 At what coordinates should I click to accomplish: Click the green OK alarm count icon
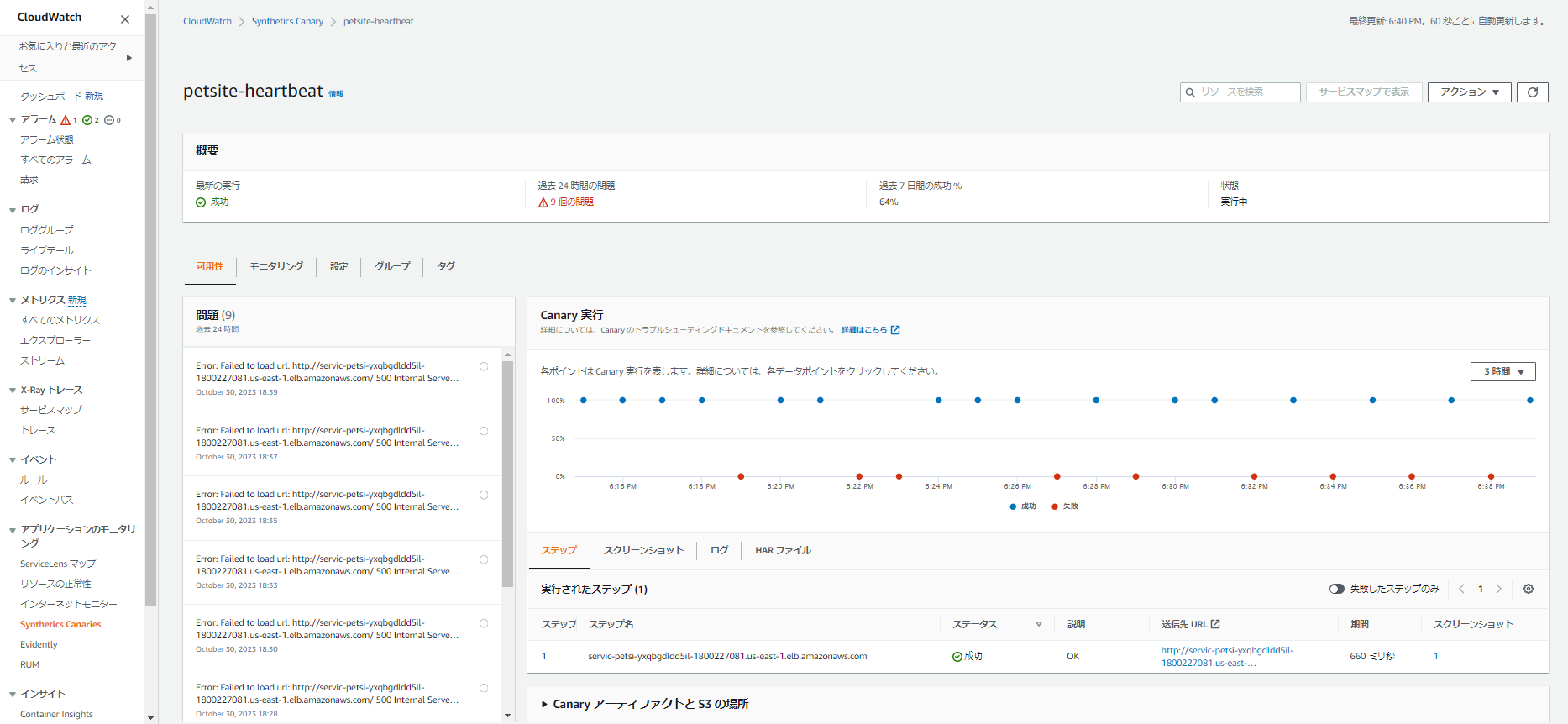(87, 120)
